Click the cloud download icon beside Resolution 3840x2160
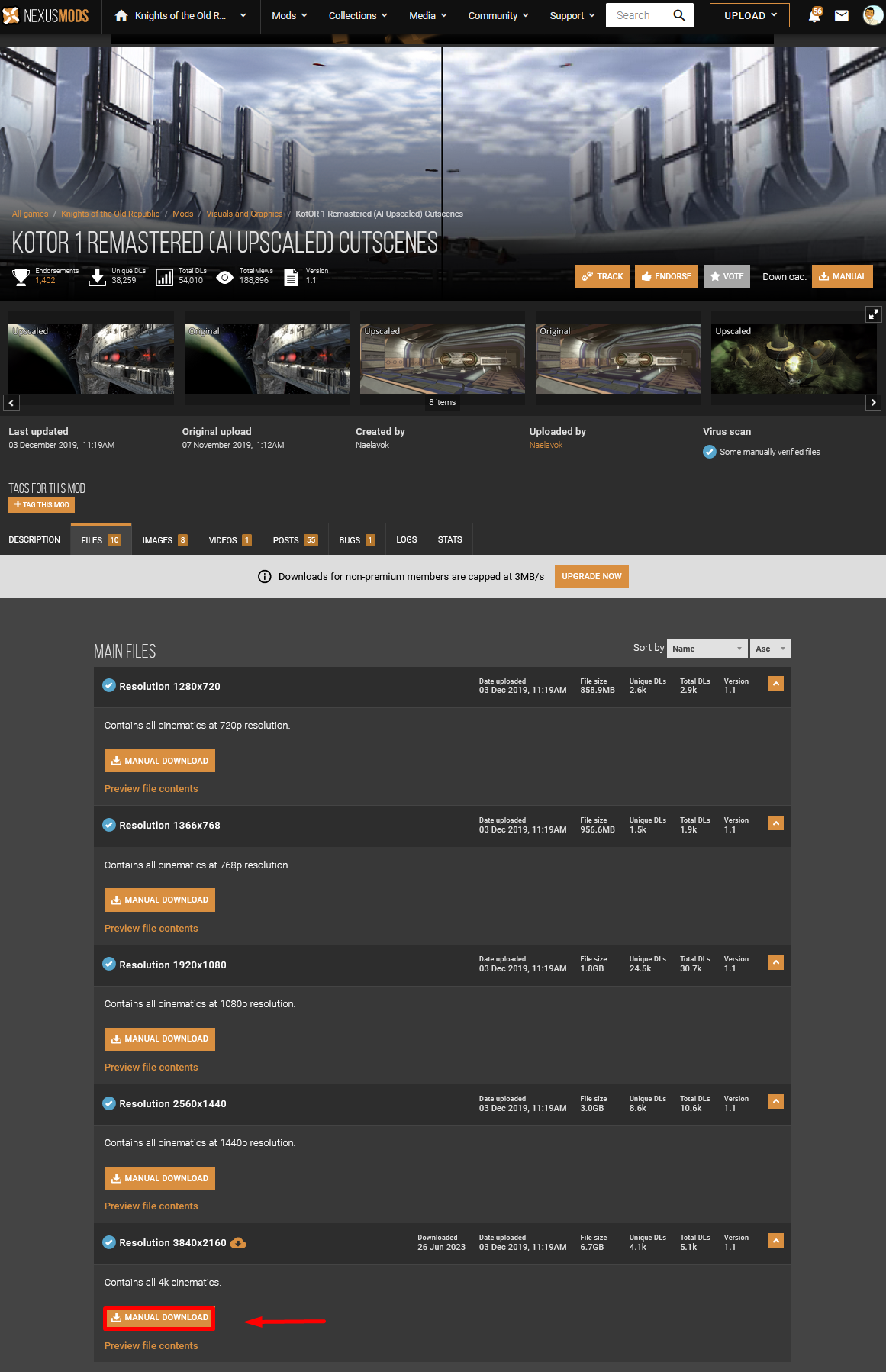The height and width of the screenshot is (1372, 886). tap(238, 1242)
